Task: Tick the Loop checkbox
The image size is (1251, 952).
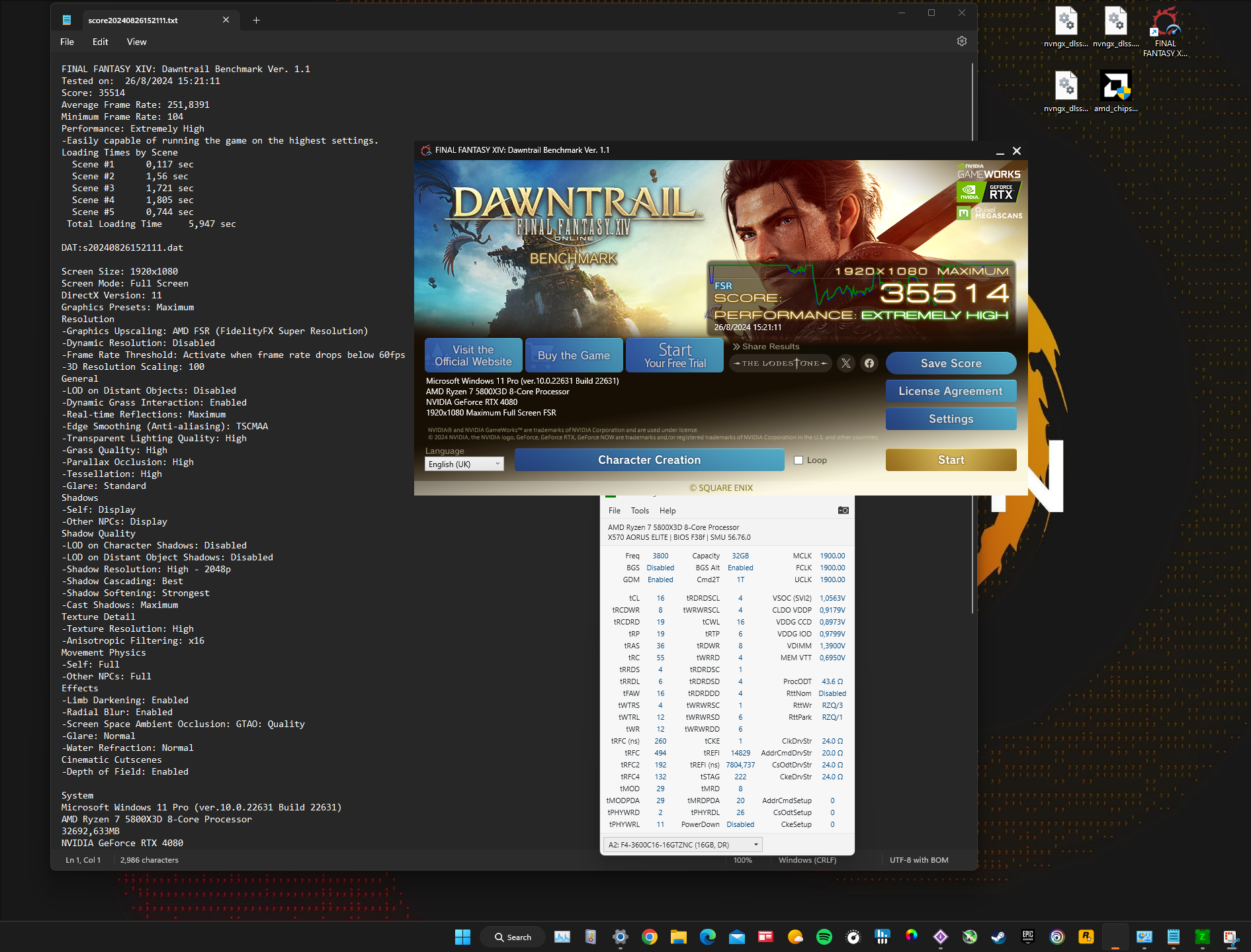Action: [798, 460]
